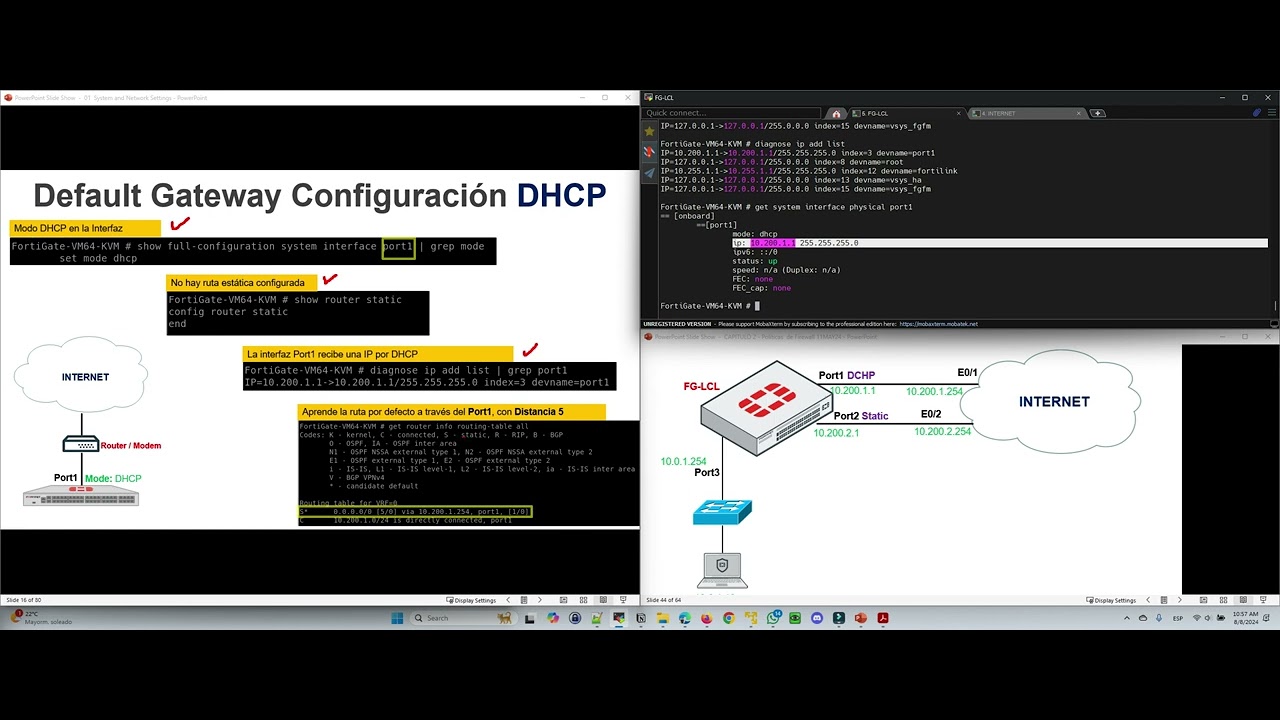
Task: Click 'mode: dhcp' line in terminal
Action: [754, 234]
